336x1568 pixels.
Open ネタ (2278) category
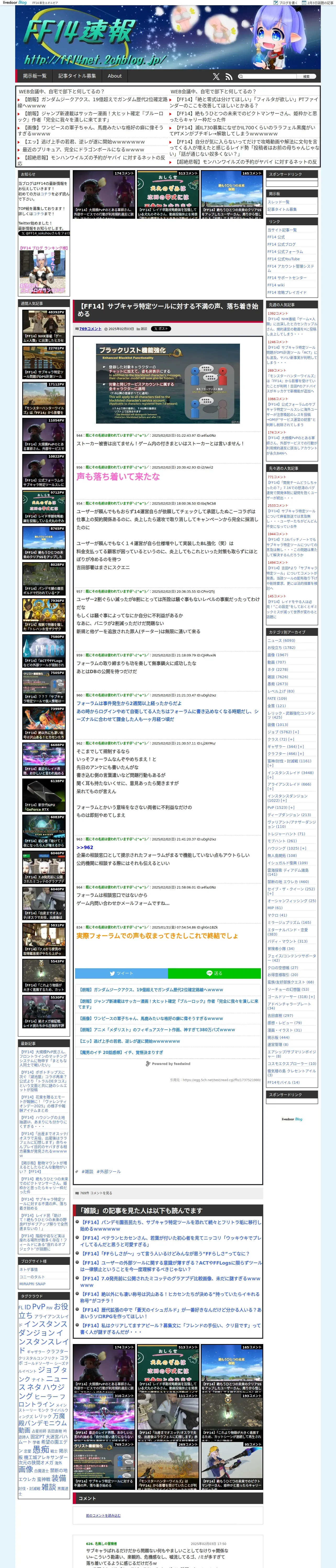click(277, 670)
